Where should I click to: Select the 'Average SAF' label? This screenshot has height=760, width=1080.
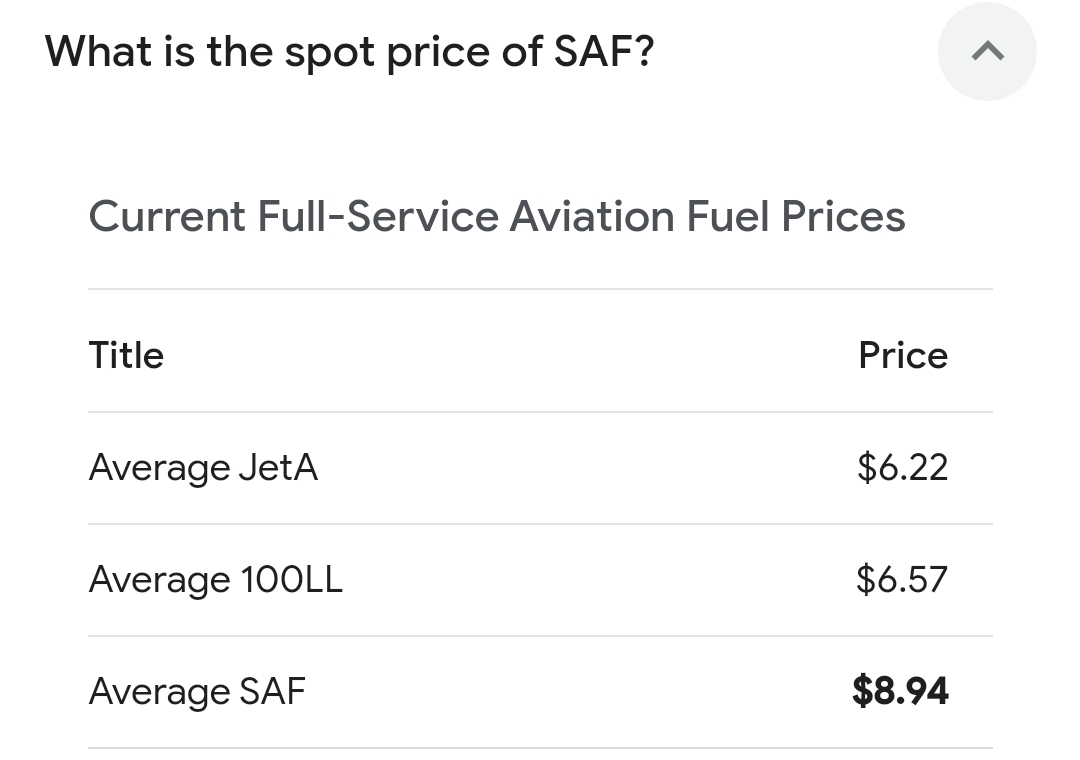pos(197,691)
